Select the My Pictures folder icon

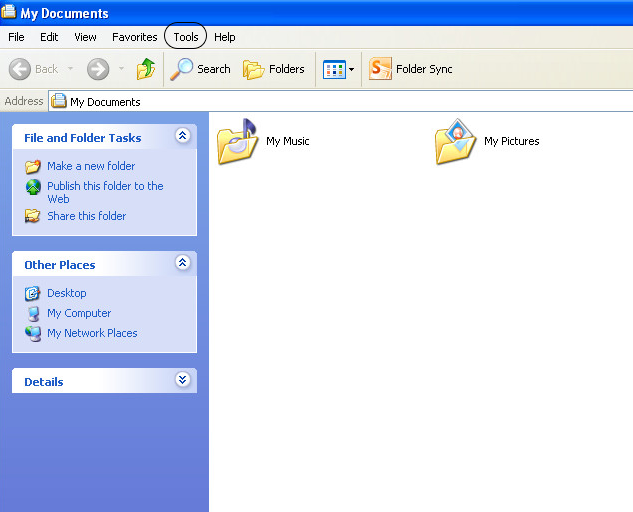(x=456, y=142)
